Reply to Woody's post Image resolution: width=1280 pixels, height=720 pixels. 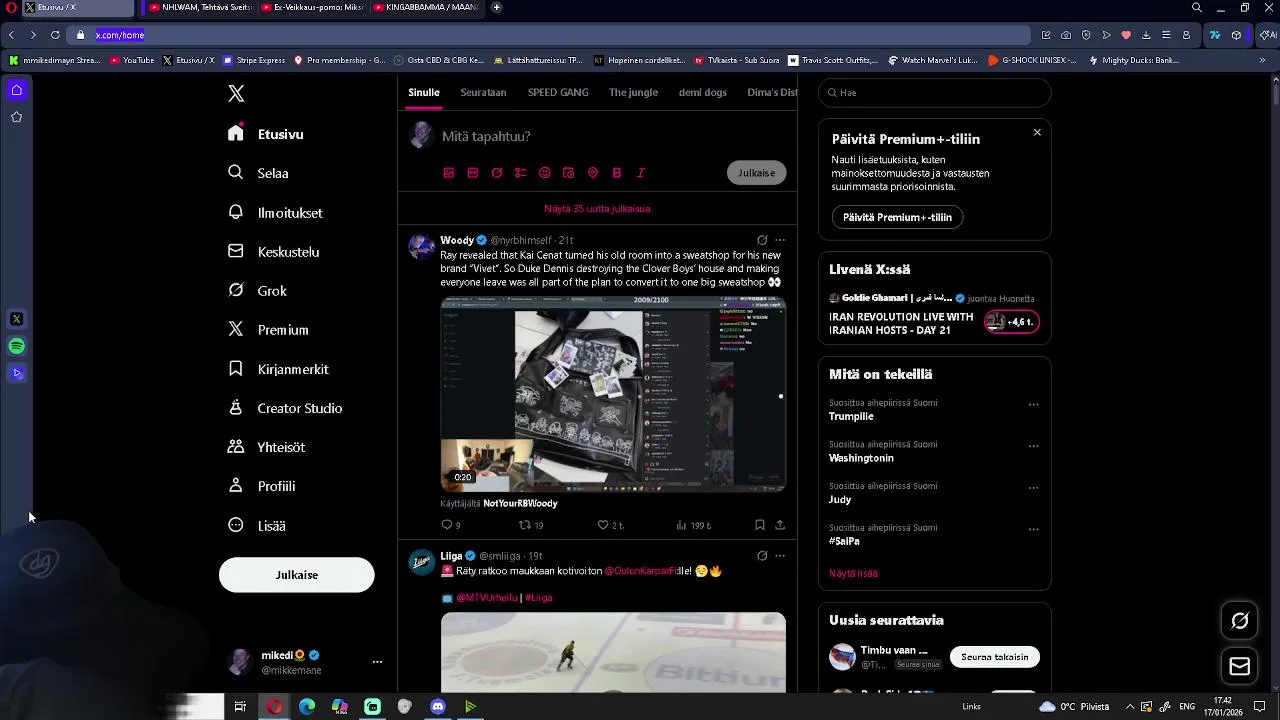pyautogui.click(x=450, y=525)
